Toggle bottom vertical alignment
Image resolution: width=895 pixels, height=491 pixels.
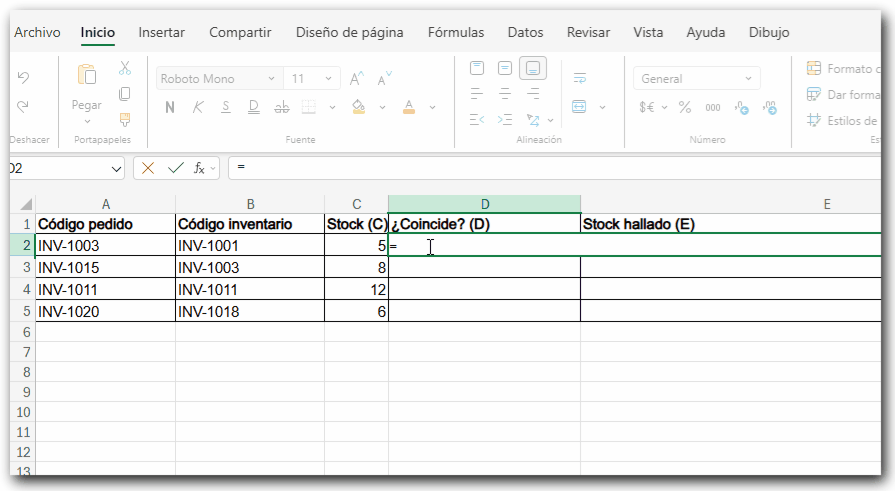[x=533, y=69]
